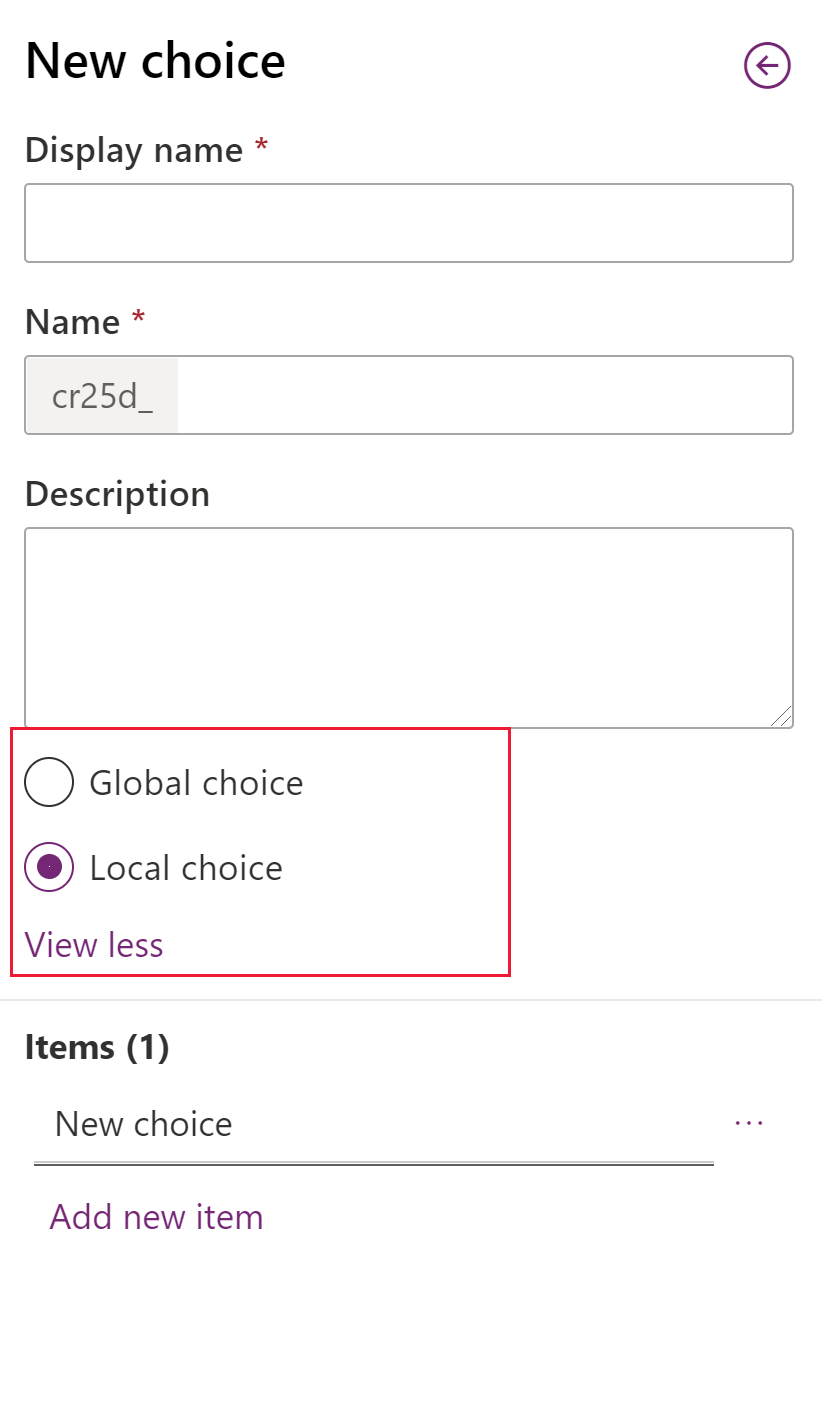
Task: Select the Global choice radio button
Action: (49, 782)
